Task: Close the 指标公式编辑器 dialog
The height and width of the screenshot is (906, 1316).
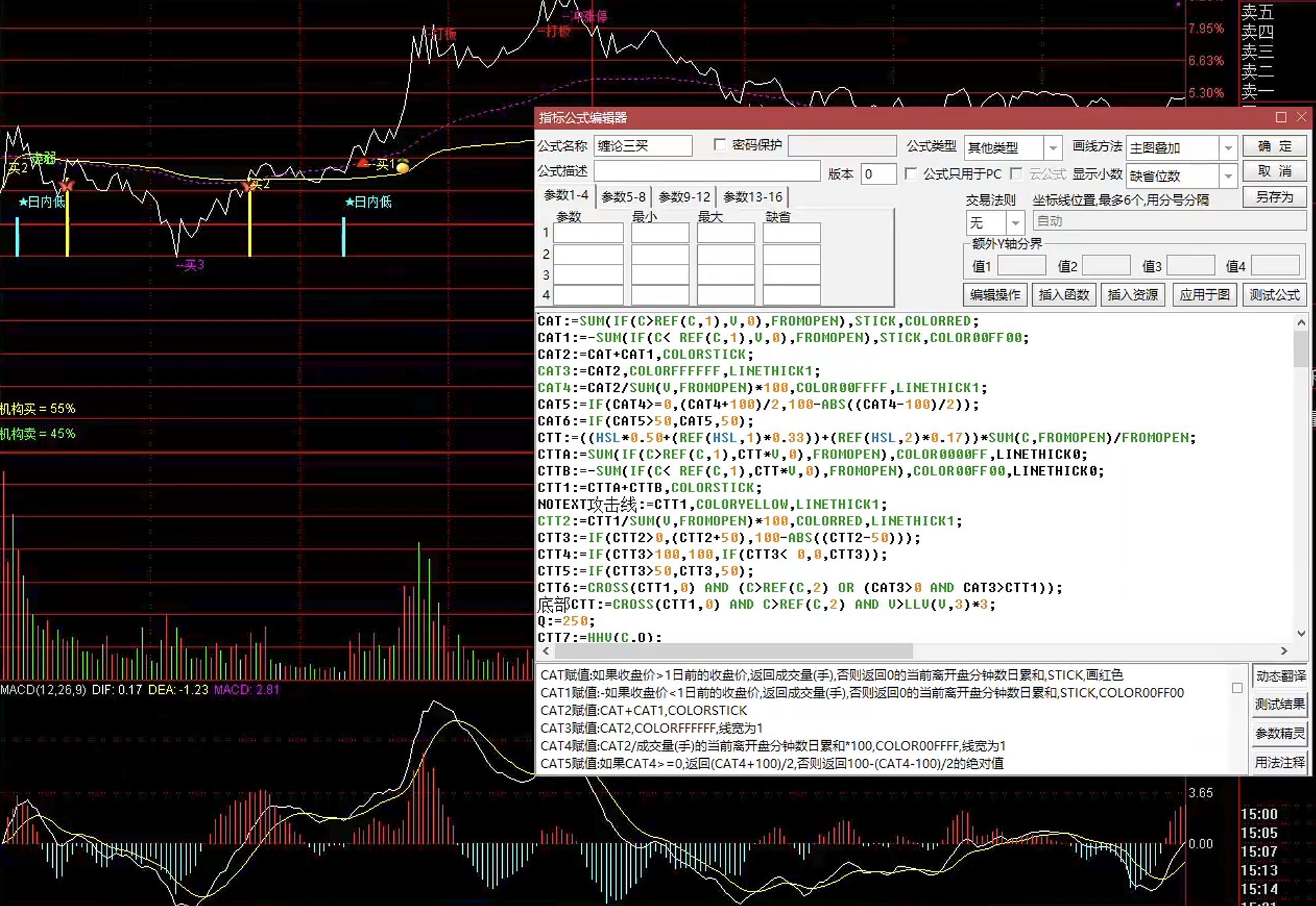Action: pos(1301,117)
